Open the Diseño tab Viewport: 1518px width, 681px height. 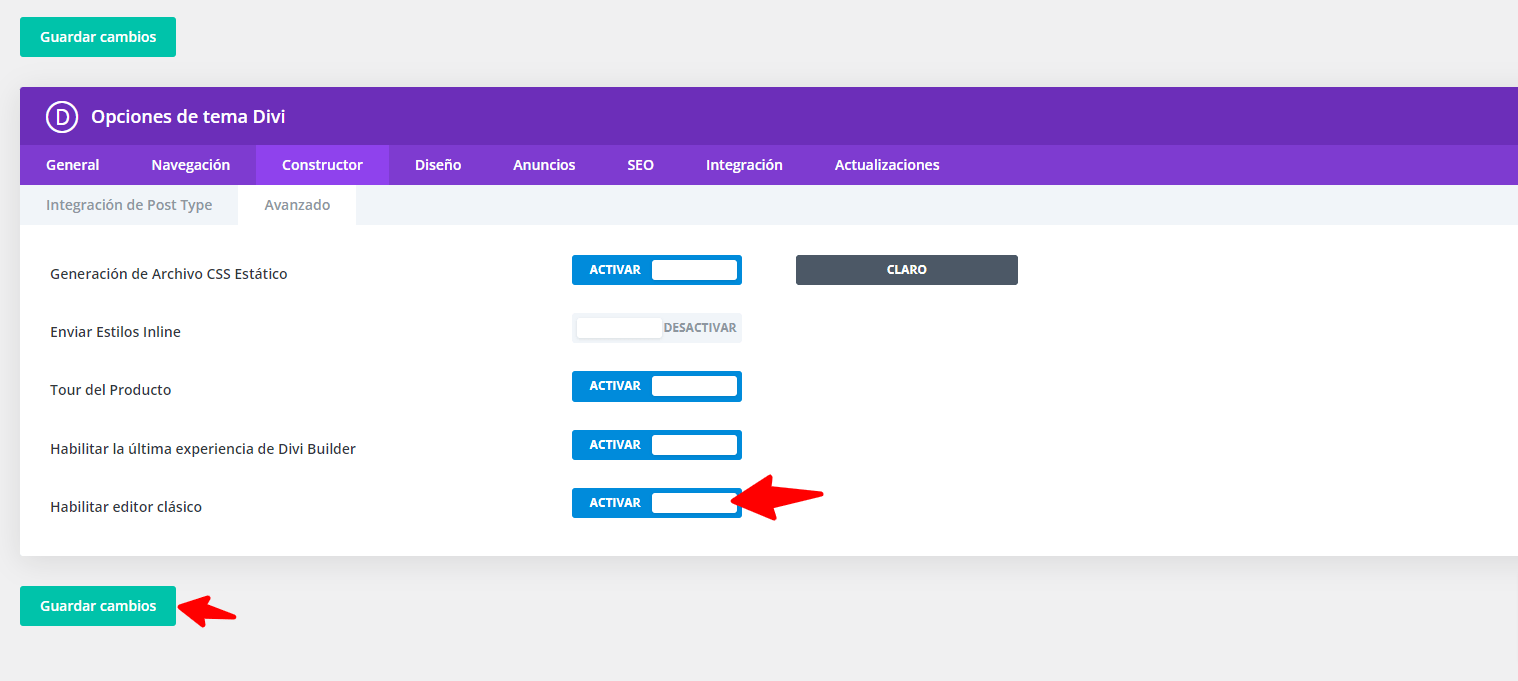438,165
